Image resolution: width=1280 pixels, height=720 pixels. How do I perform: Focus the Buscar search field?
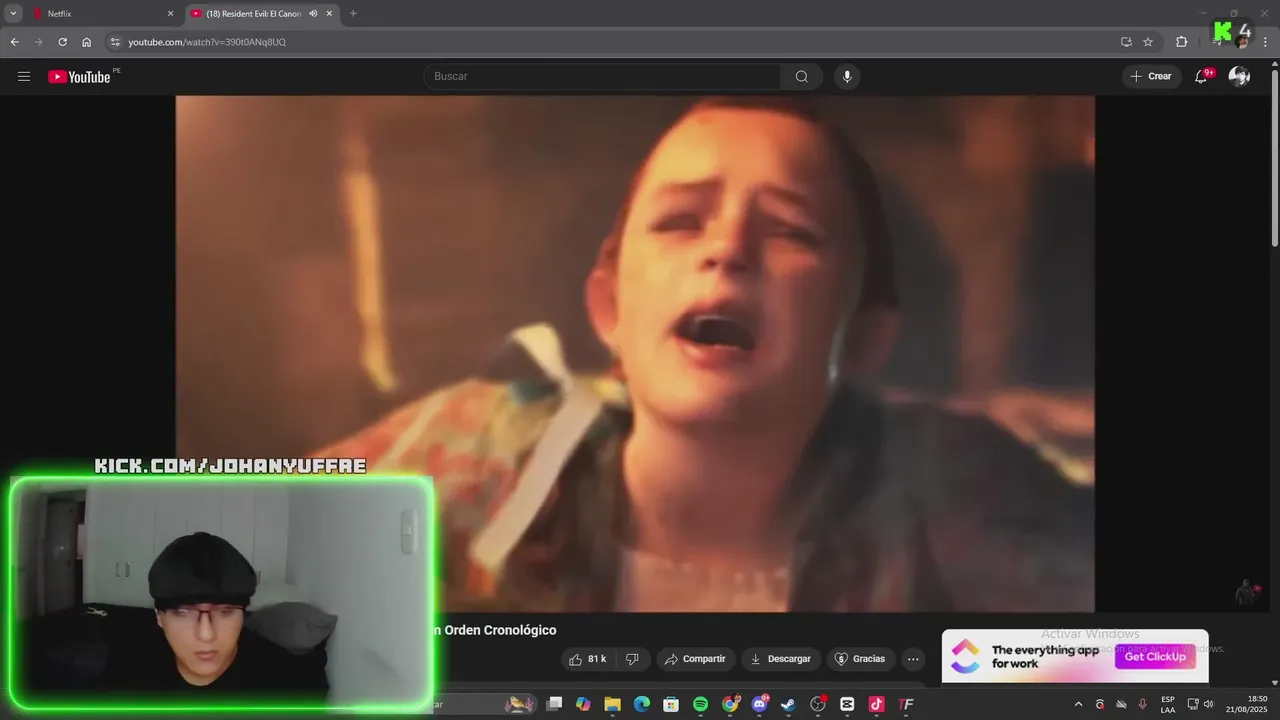[x=602, y=77]
